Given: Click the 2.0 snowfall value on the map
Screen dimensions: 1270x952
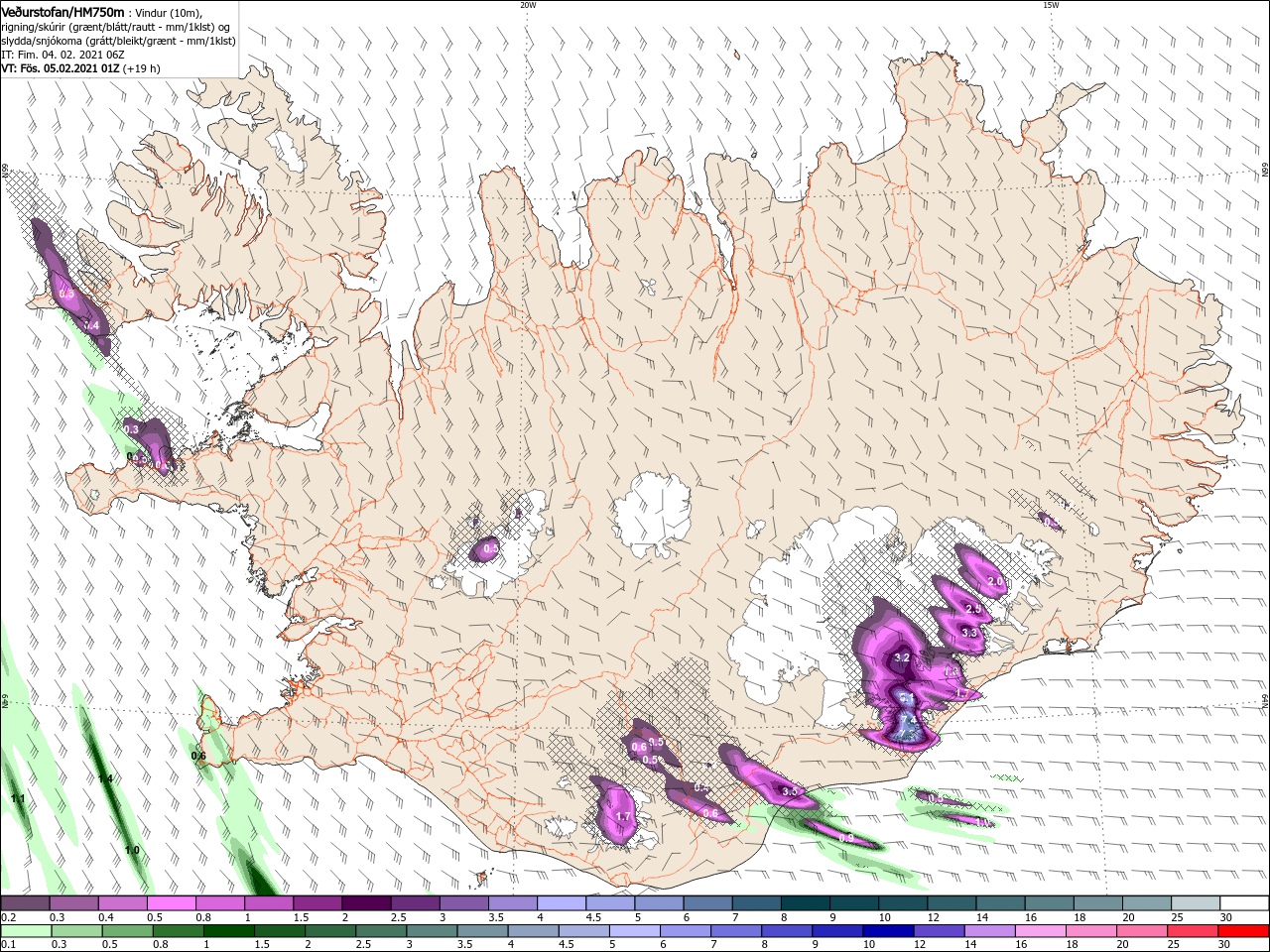Looking at the screenshot, I should (995, 582).
